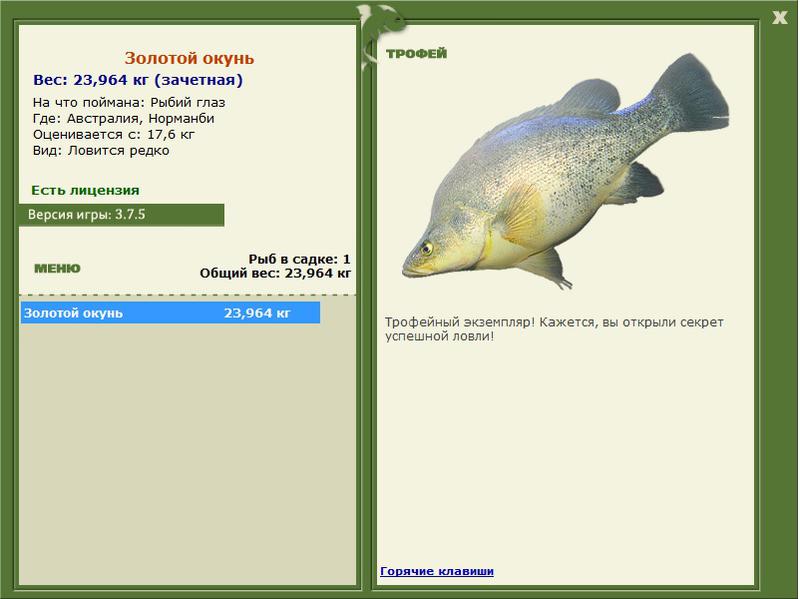
Task: Click the 'Трофейный экземпляр!' description text
Action: (x=554, y=329)
